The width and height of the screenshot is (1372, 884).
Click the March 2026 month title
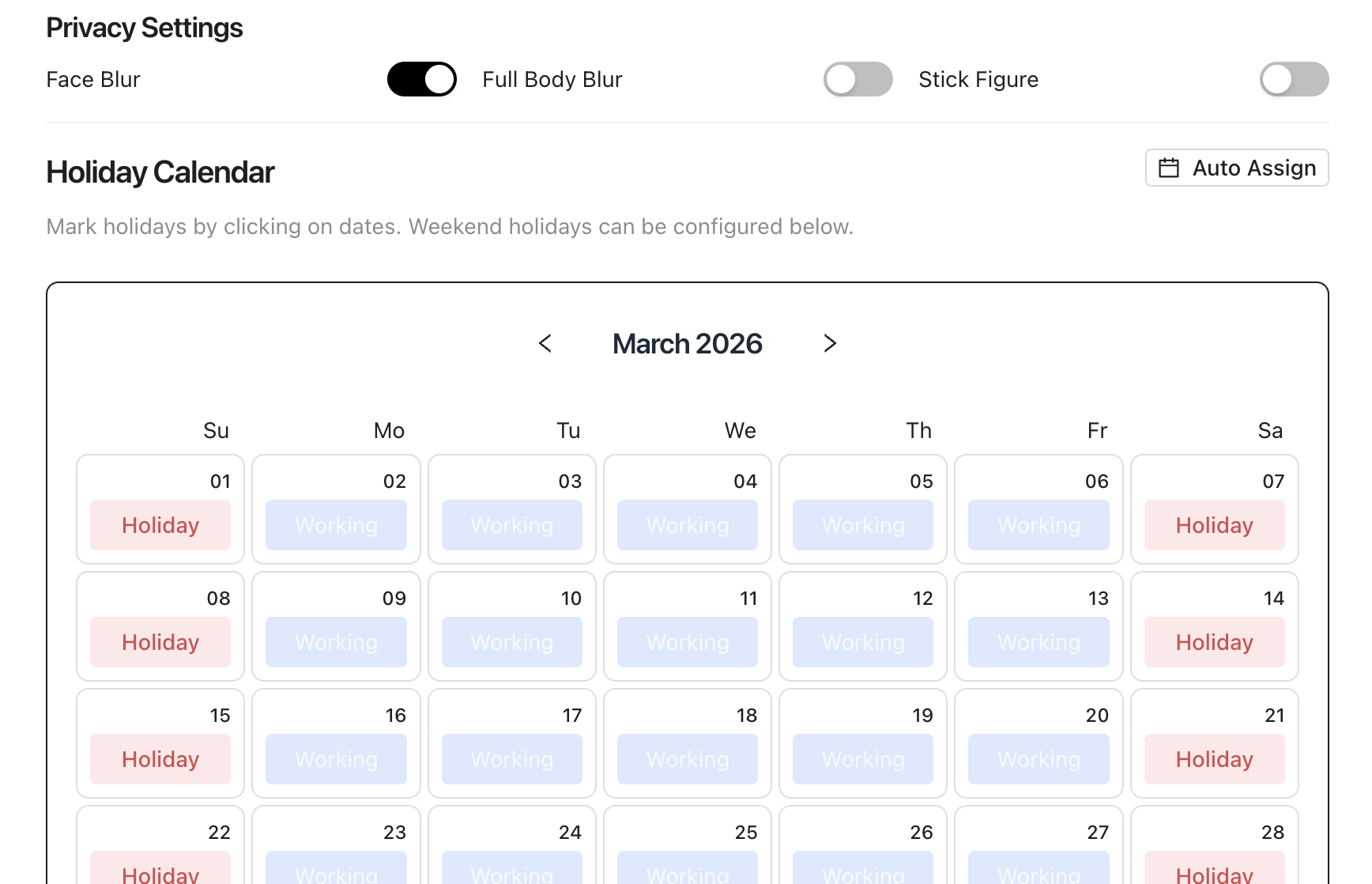pos(687,344)
